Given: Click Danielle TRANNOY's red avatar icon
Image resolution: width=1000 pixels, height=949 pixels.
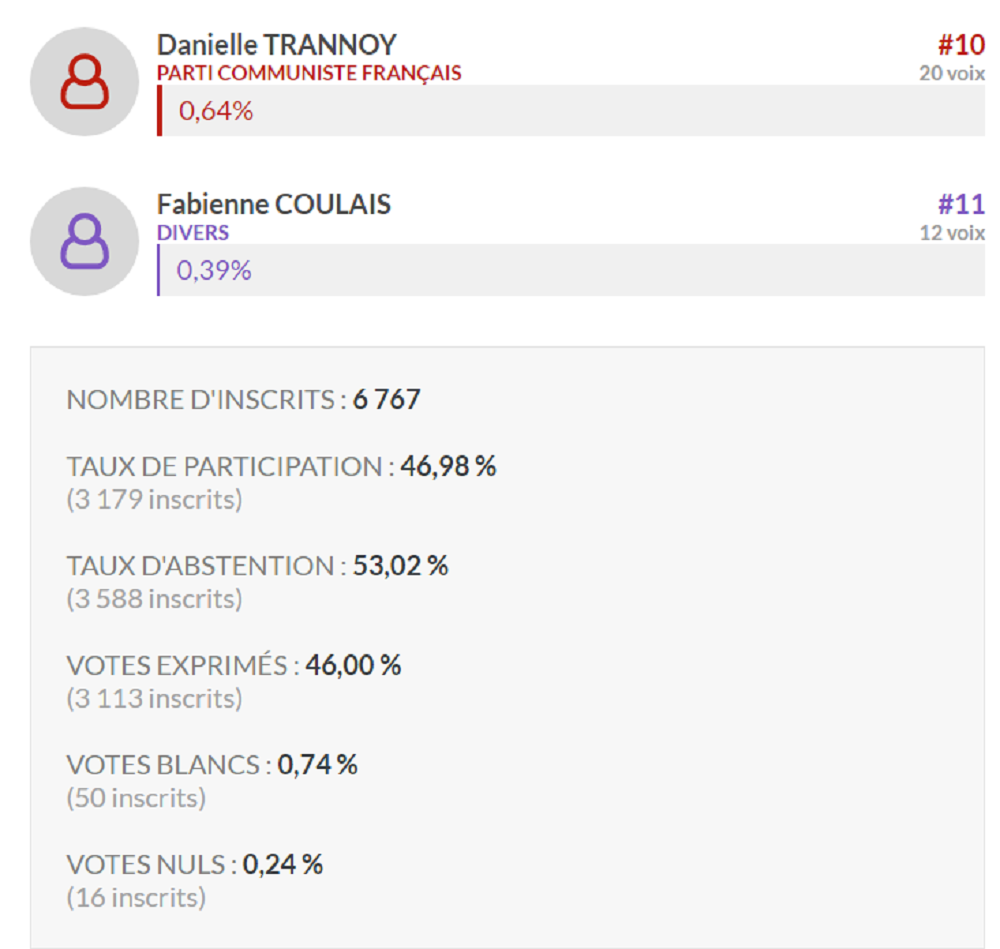Looking at the screenshot, I should coord(84,82).
